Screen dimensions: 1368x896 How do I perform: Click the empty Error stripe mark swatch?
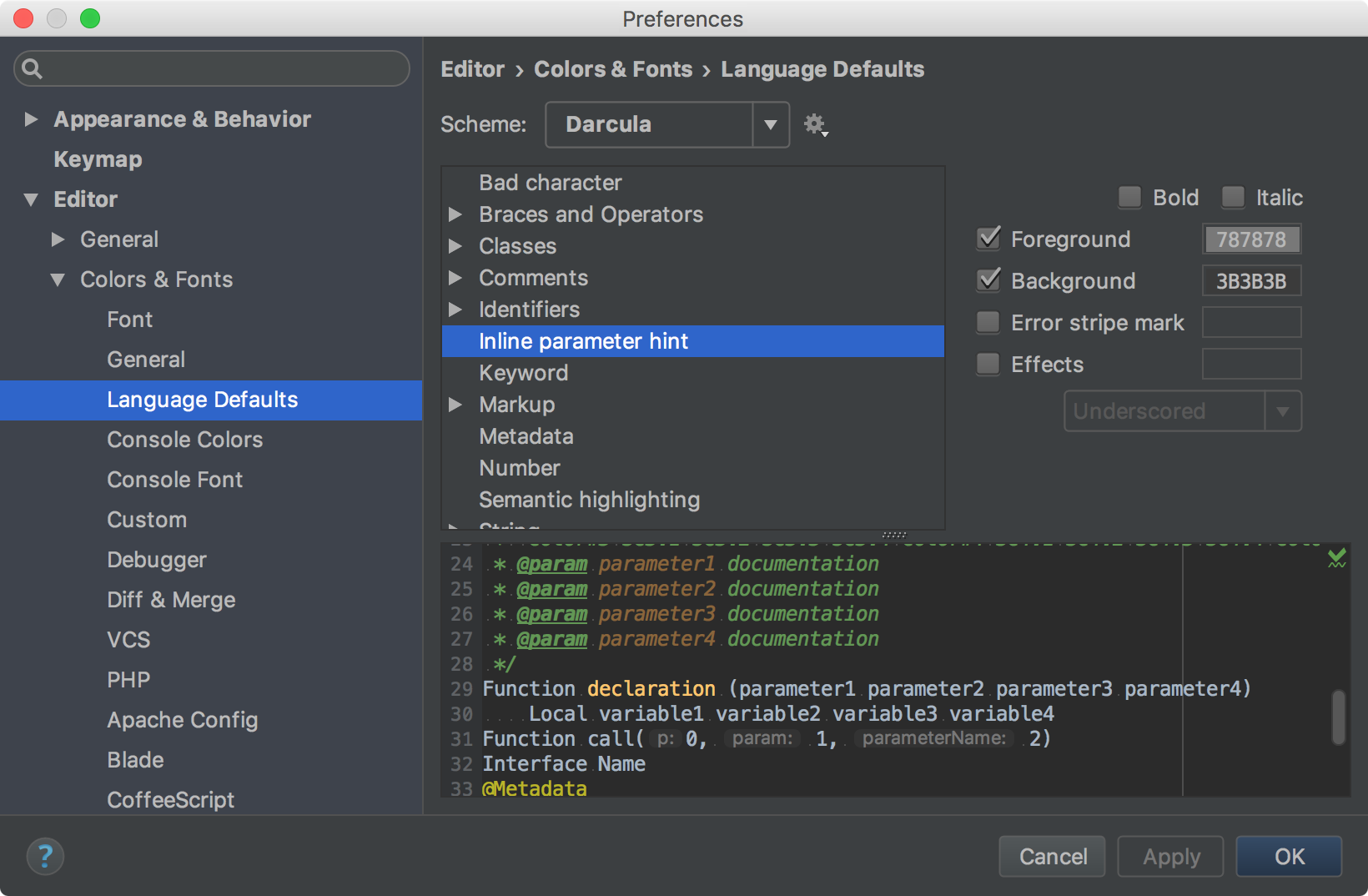[1251, 322]
